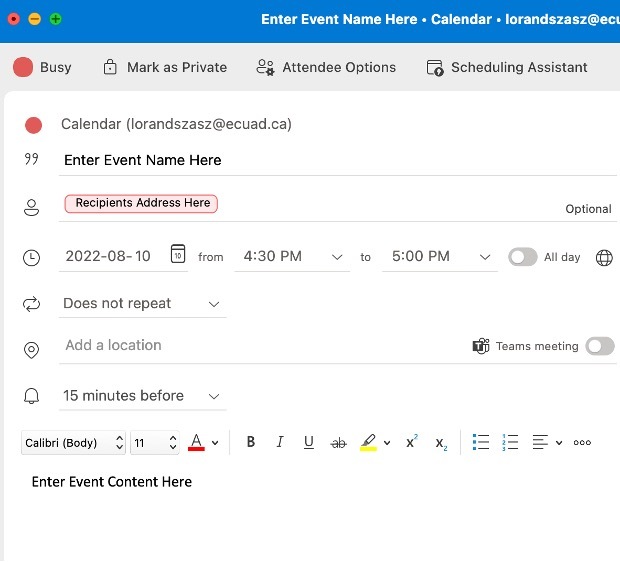Toggle underline formatting
Screen dimensions: 620x562
pos(309,442)
